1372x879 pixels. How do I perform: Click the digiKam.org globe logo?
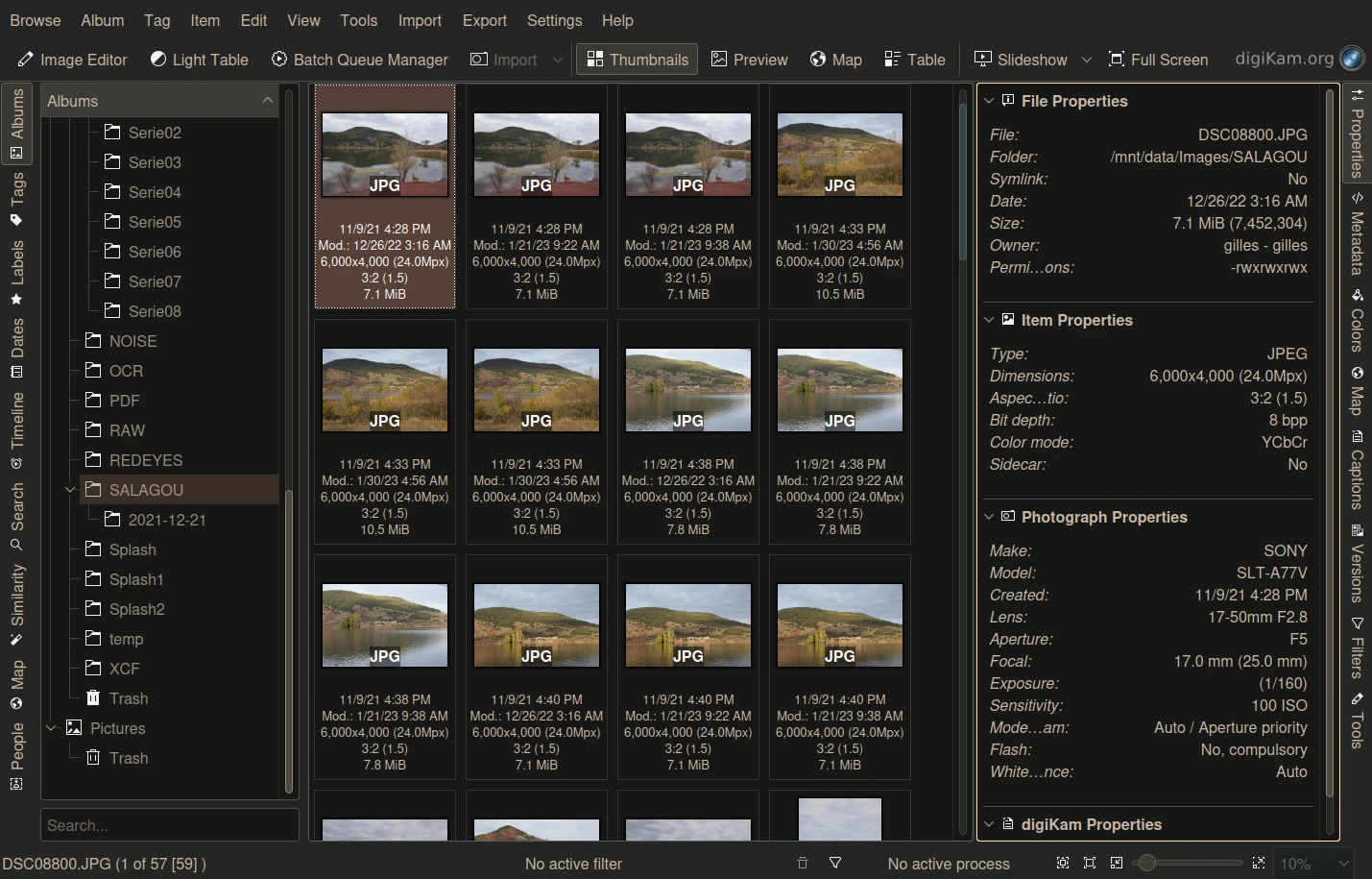coord(1352,59)
